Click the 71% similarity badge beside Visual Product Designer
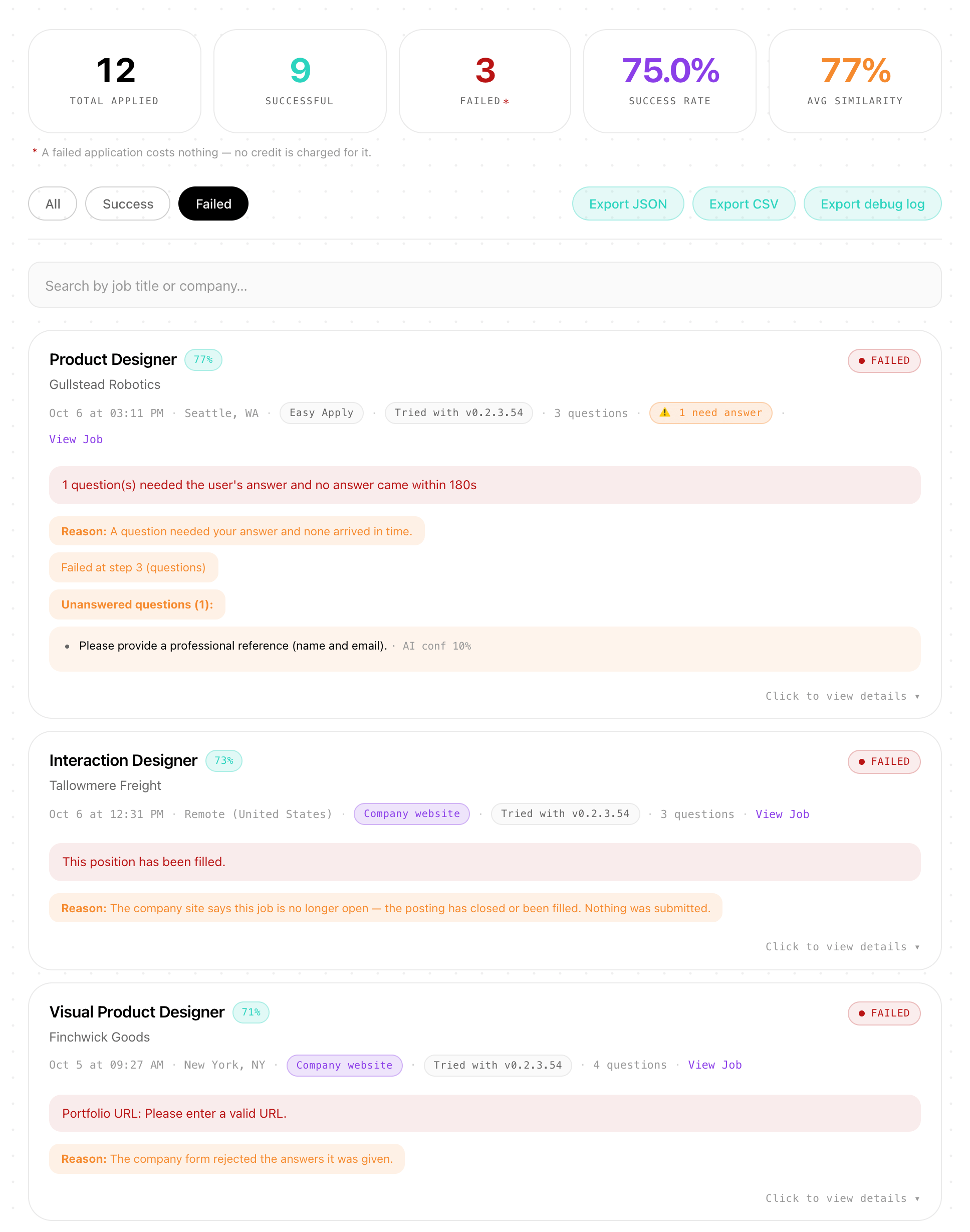This screenshot has width=970, height=1232. tap(251, 1012)
